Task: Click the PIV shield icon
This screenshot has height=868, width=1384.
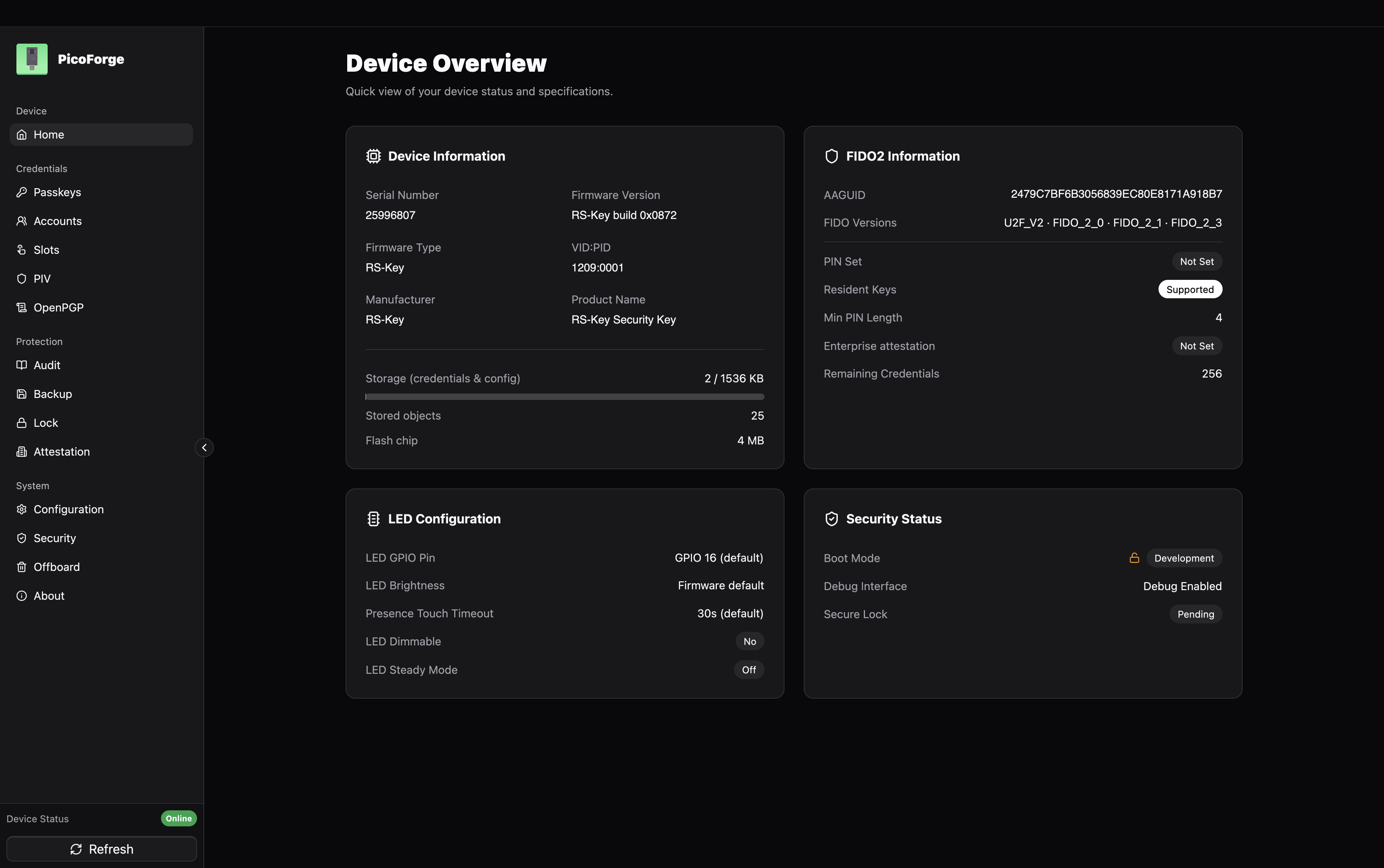Action: pos(22,278)
